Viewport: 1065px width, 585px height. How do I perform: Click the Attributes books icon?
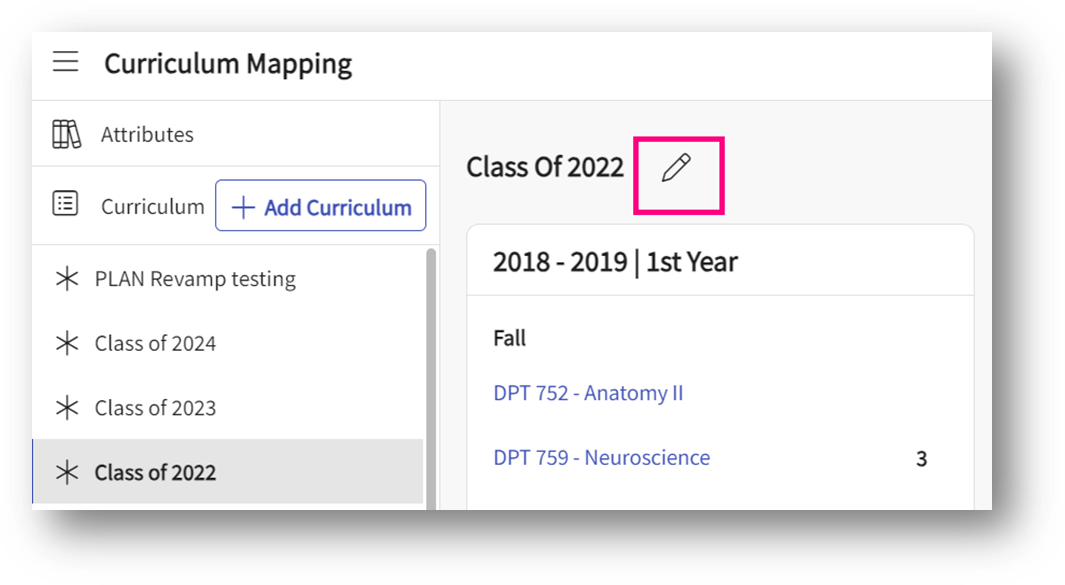click(66, 134)
